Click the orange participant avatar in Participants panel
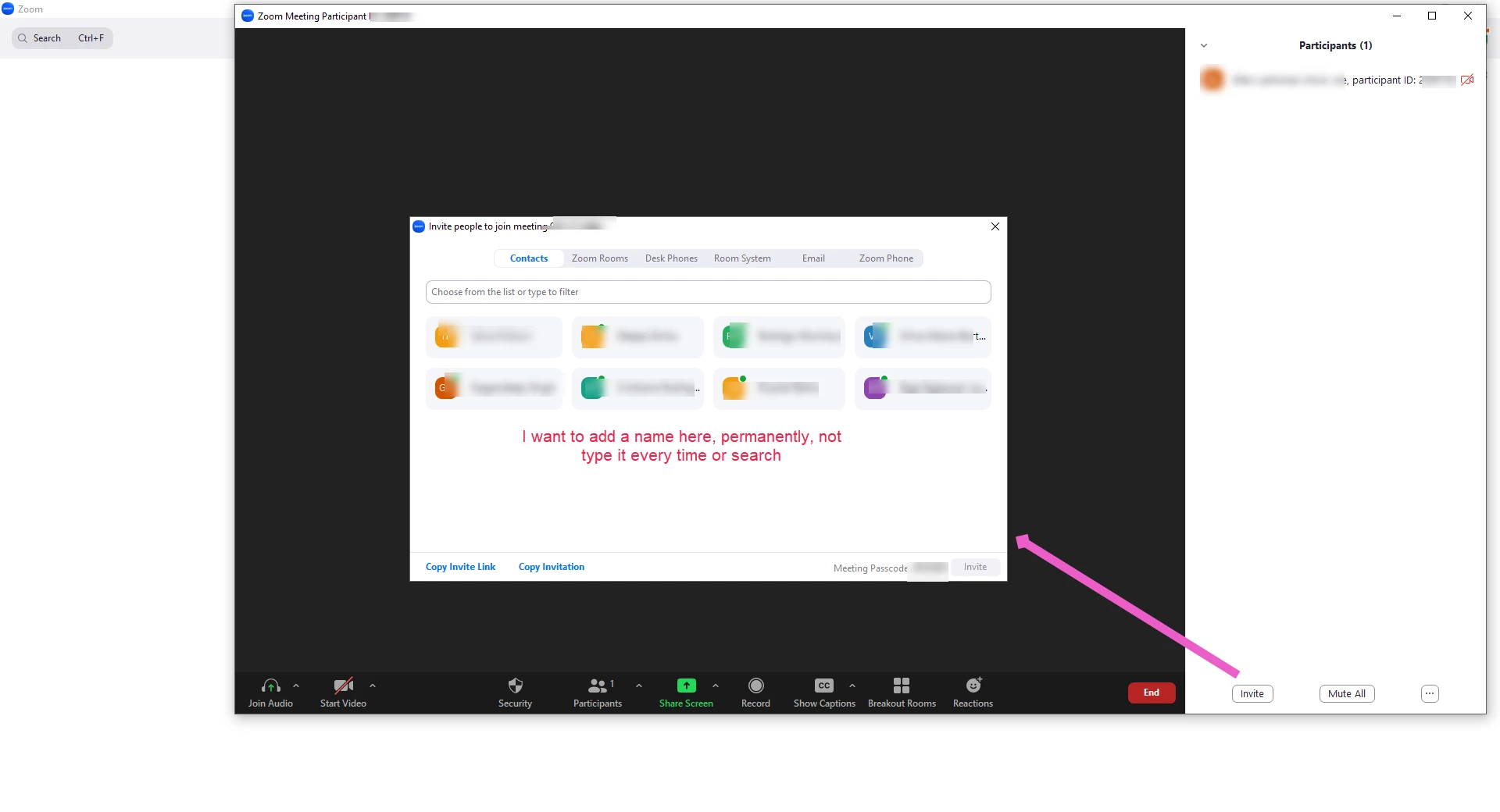Image resolution: width=1500 pixels, height=812 pixels. coord(1212,80)
